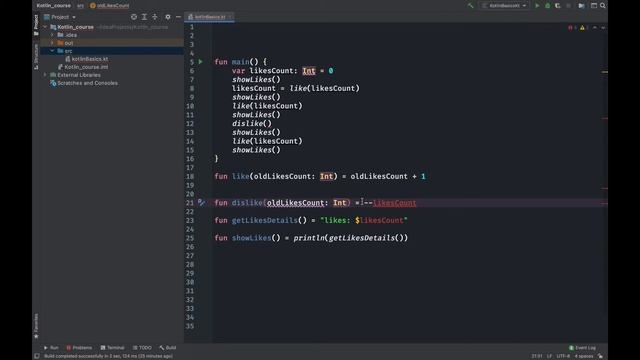Screen dimensions: 640x360
Task: Open the Search Everywhere magnifier icon
Action: coord(603,6)
